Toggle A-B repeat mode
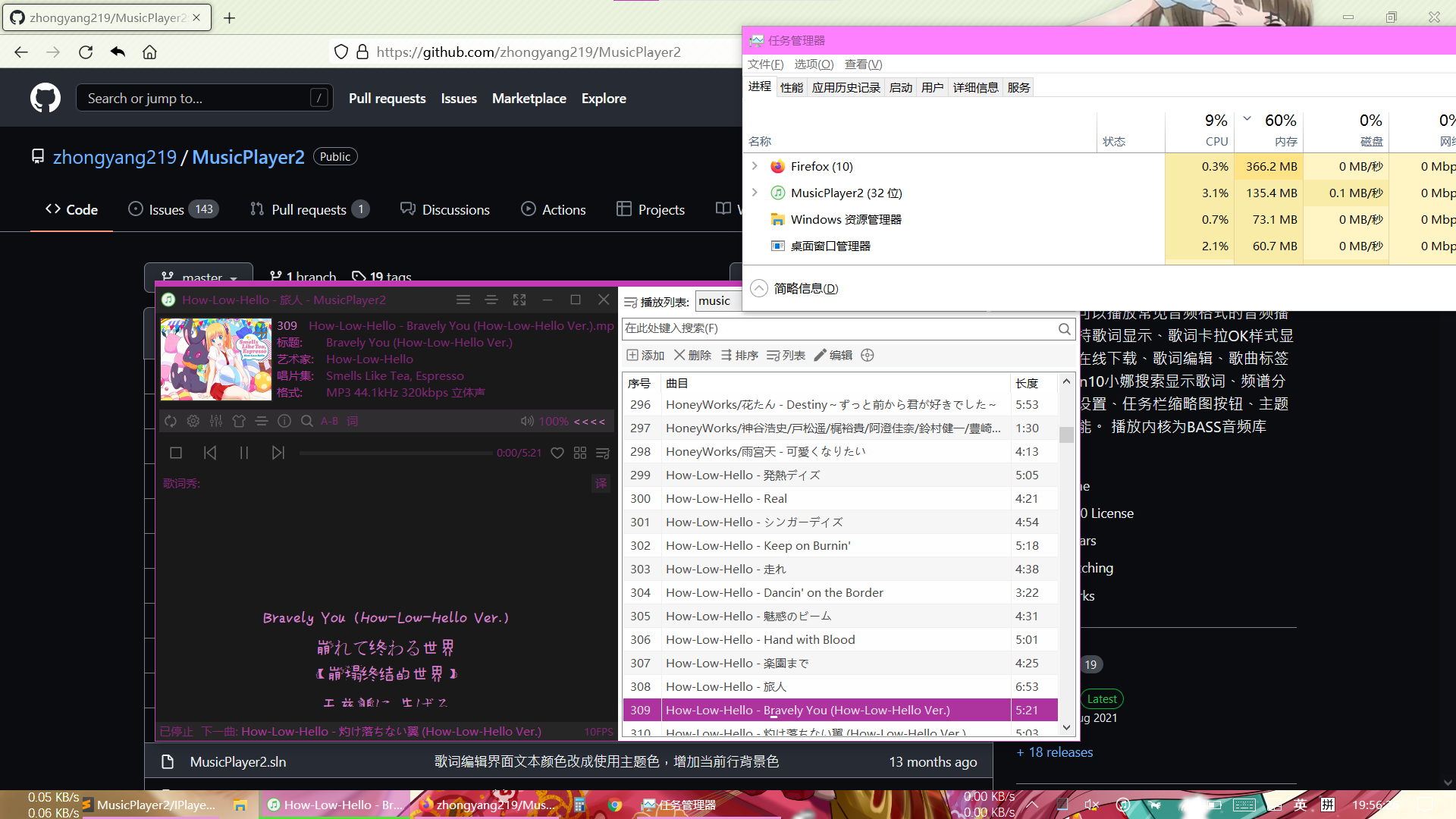Viewport: 1456px width, 819px height. tap(329, 421)
